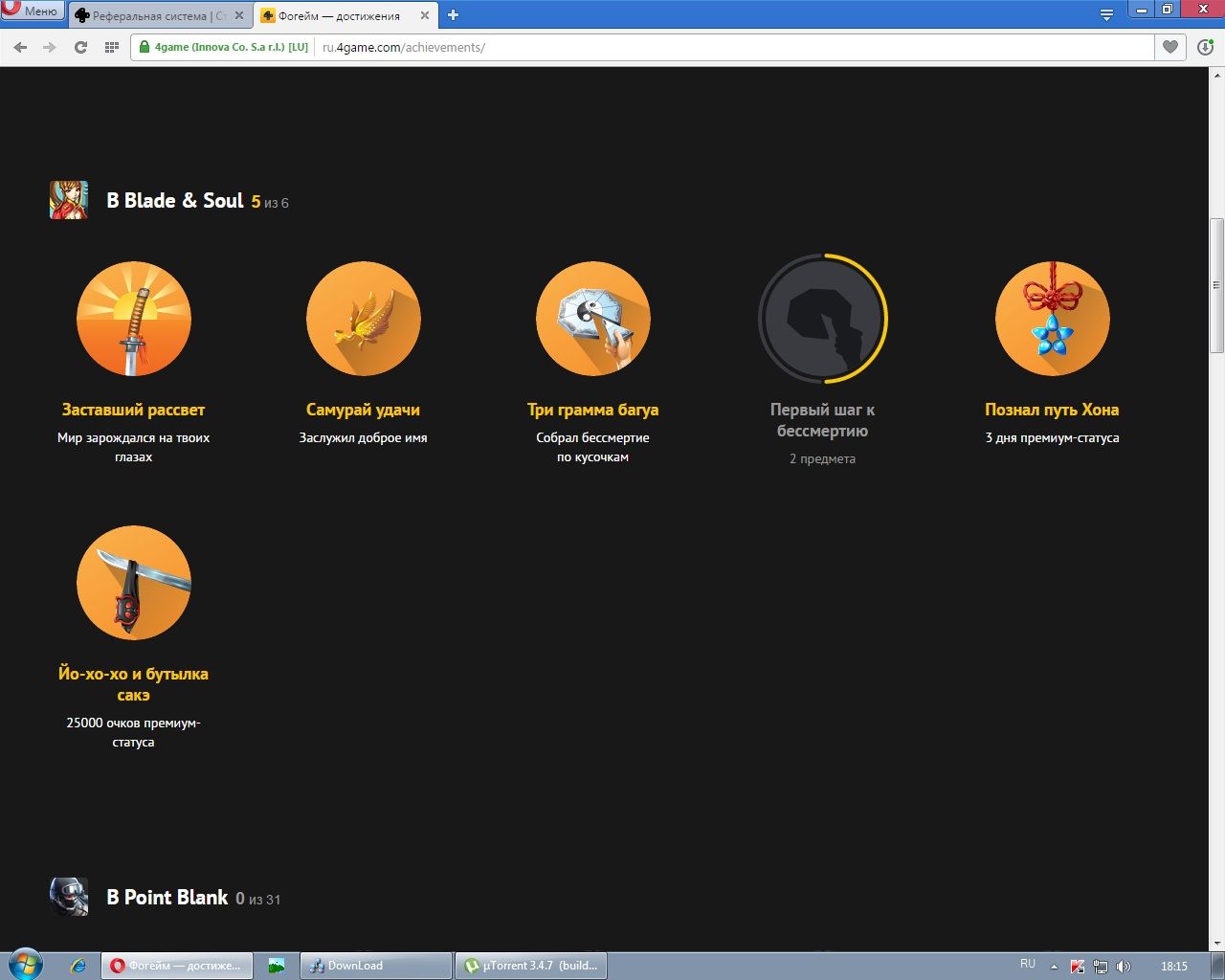Open the tab list menu icon
1225x980 pixels.
pyautogui.click(x=1106, y=14)
